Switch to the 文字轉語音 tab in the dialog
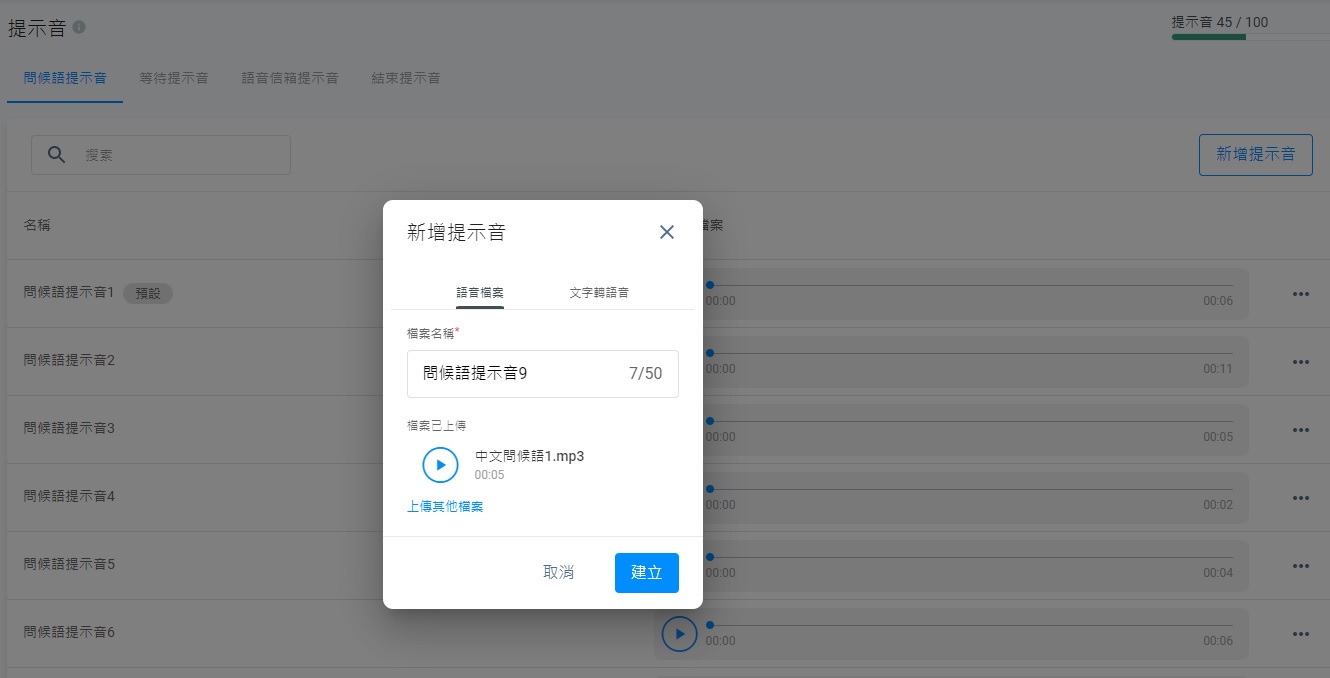Screen dimensions: 1330x678 pyautogui.click(x=600, y=292)
